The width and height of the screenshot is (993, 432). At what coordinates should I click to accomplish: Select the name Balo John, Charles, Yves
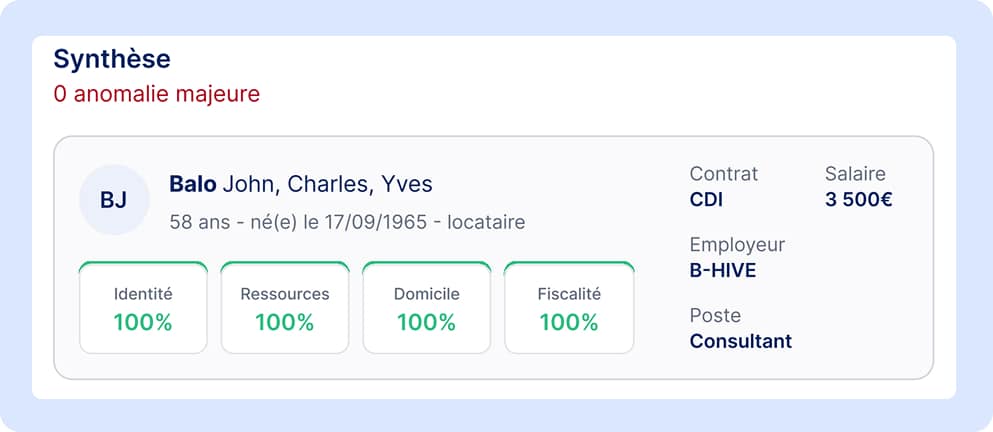click(x=301, y=184)
